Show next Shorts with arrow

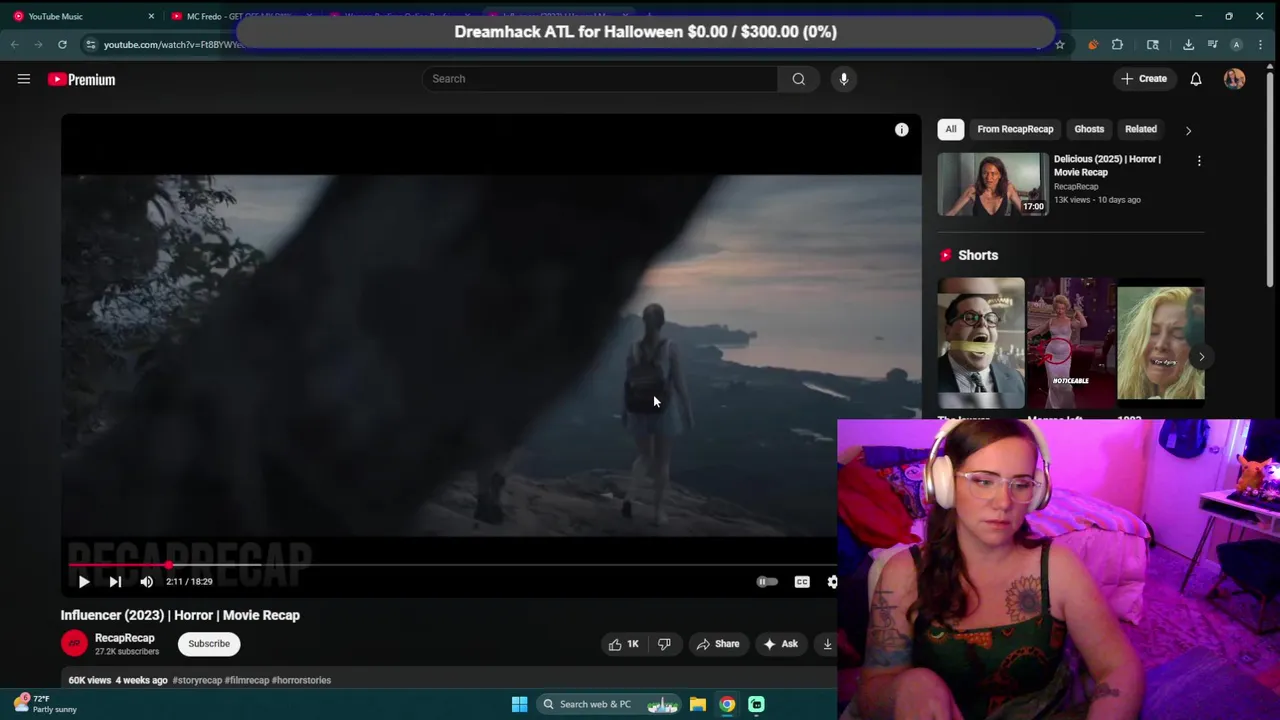[1201, 357]
